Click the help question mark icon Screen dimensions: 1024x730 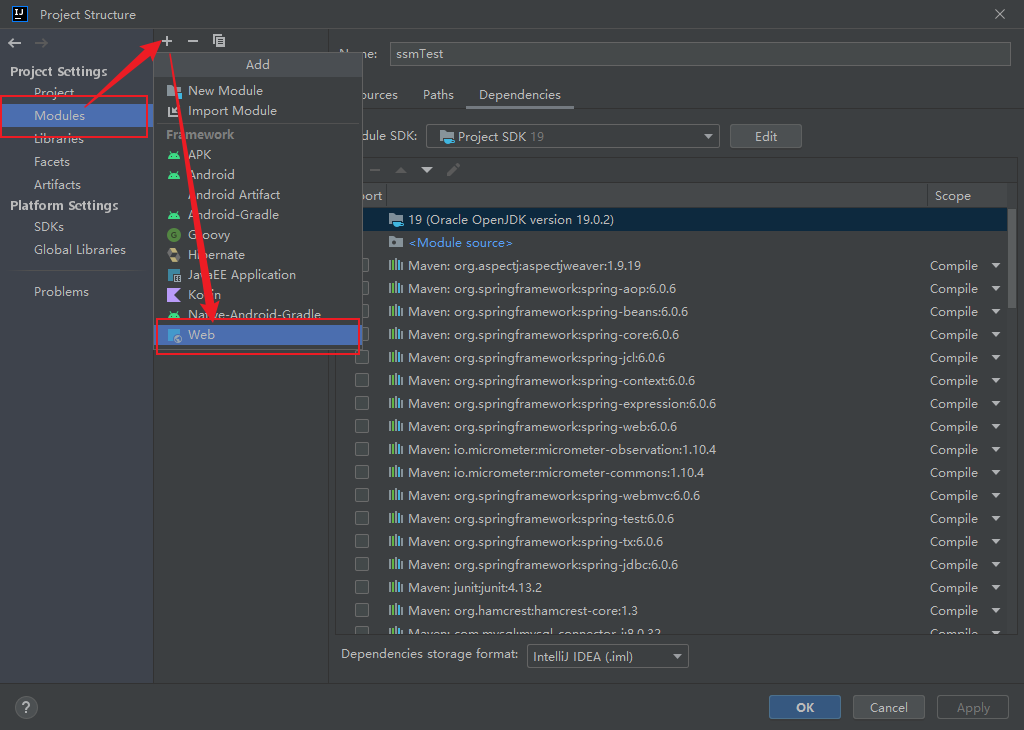pyautogui.click(x=26, y=707)
